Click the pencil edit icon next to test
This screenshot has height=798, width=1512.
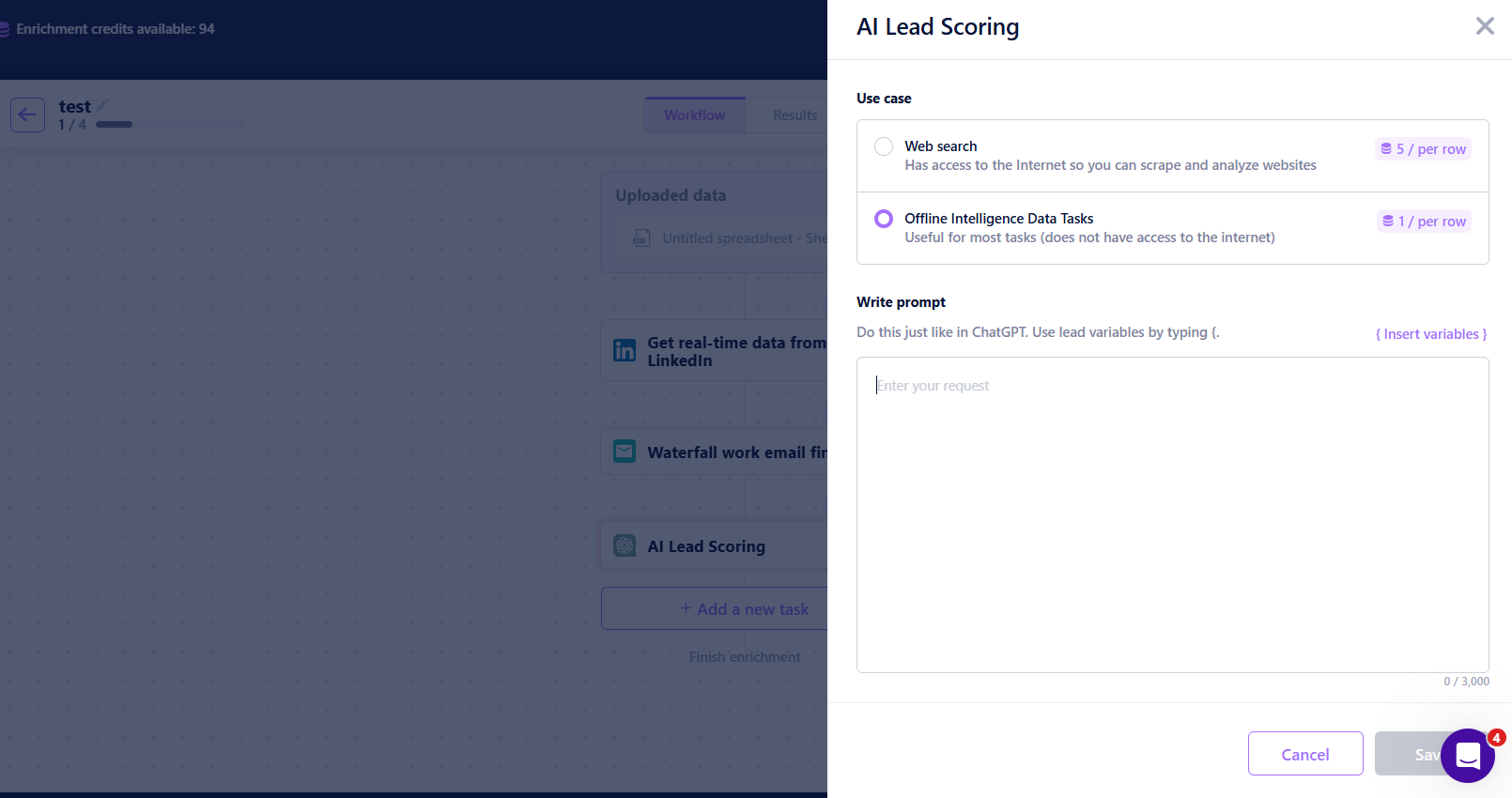coord(102,105)
